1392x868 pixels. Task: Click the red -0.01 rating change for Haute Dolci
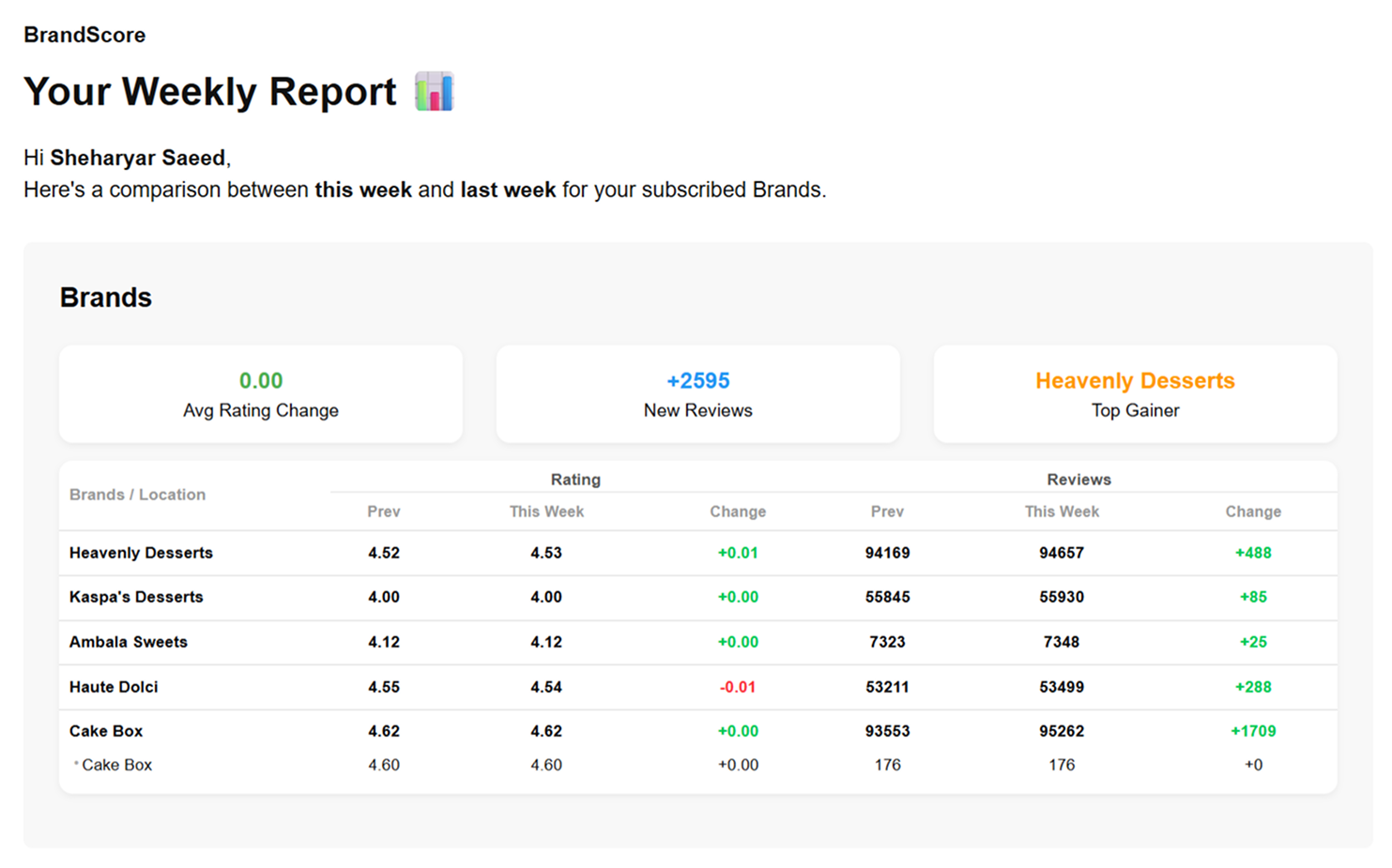click(738, 687)
